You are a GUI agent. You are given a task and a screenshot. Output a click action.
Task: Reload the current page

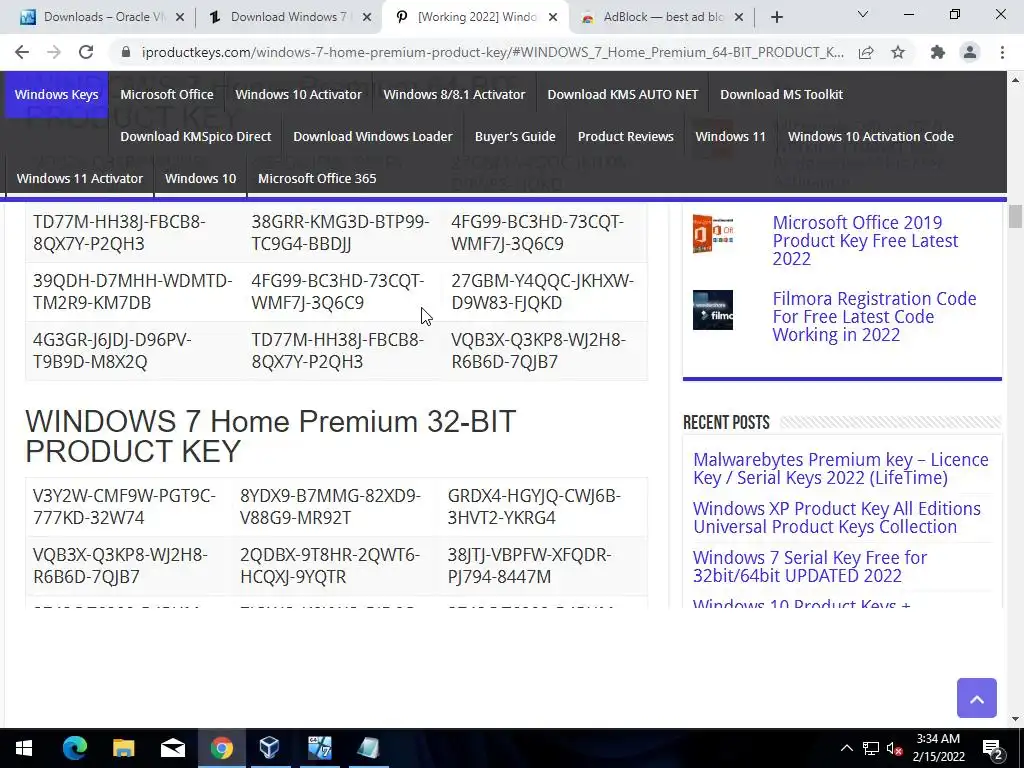tap(86, 52)
